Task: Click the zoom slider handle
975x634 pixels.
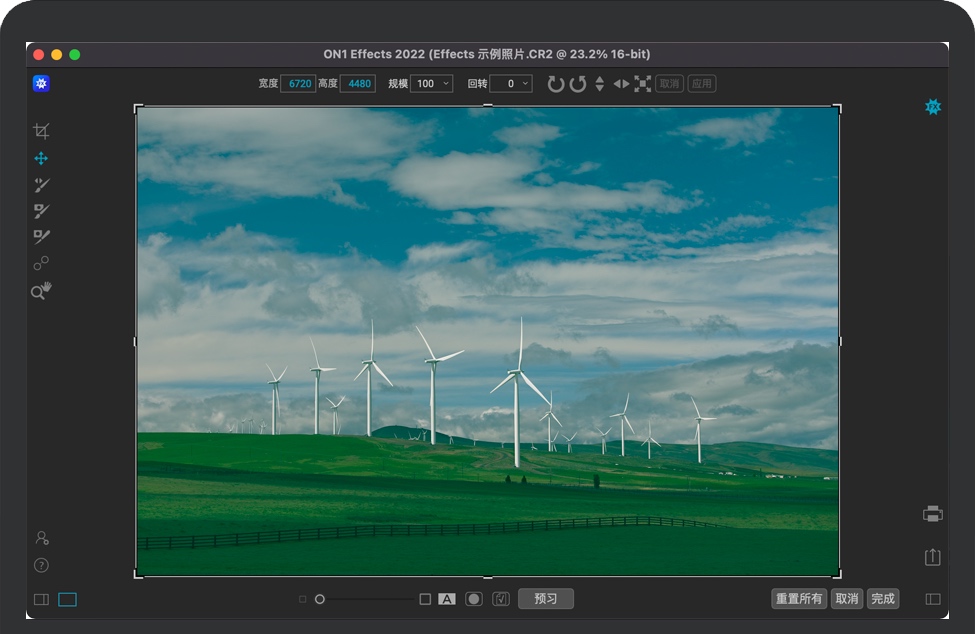Action: [320, 599]
